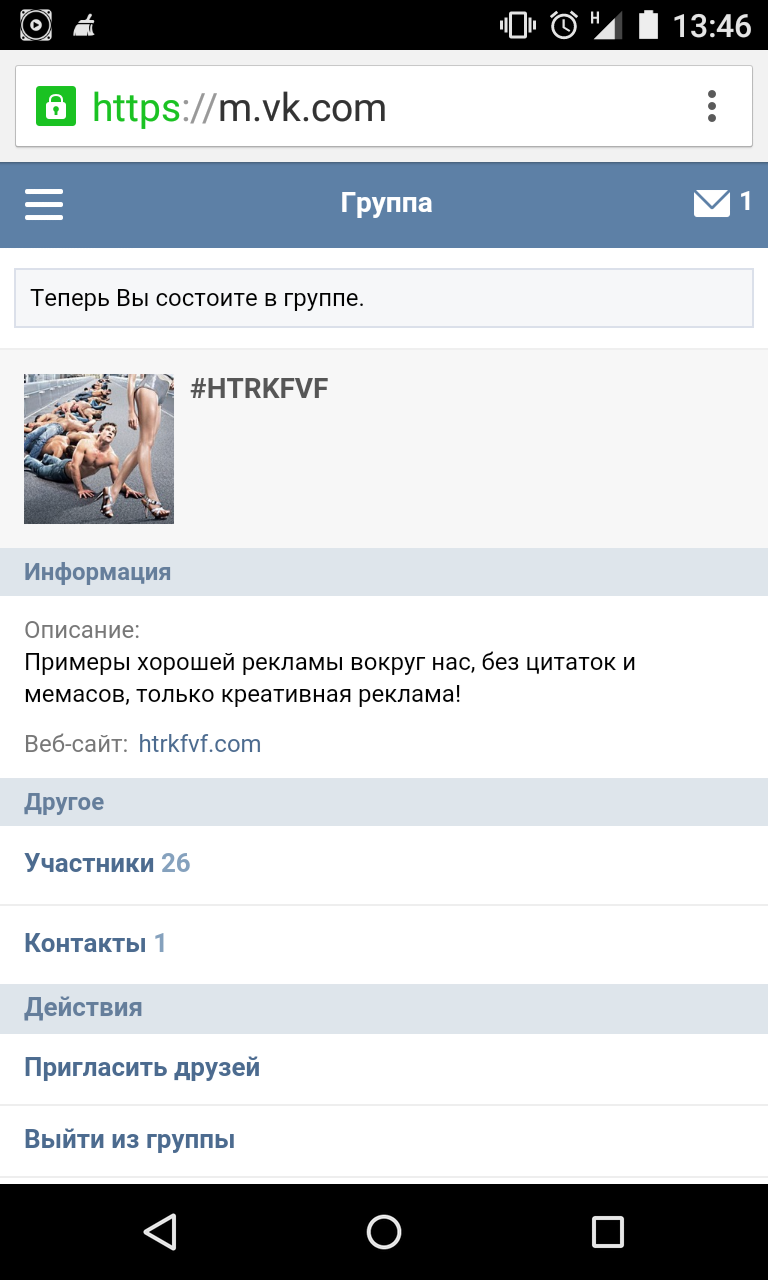
Task: Tap the Android home button
Action: pos(384,1231)
